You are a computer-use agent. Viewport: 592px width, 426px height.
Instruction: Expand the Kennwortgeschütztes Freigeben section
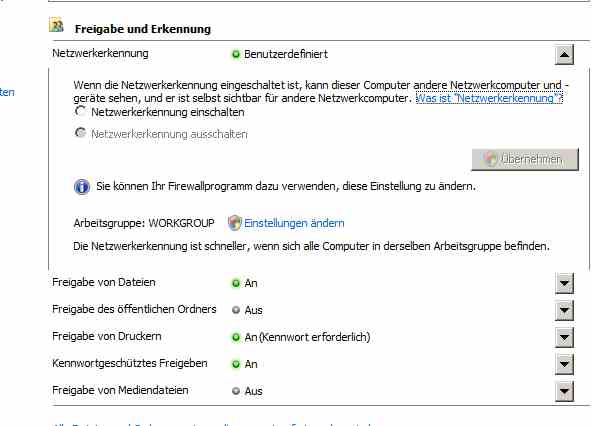point(564,364)
